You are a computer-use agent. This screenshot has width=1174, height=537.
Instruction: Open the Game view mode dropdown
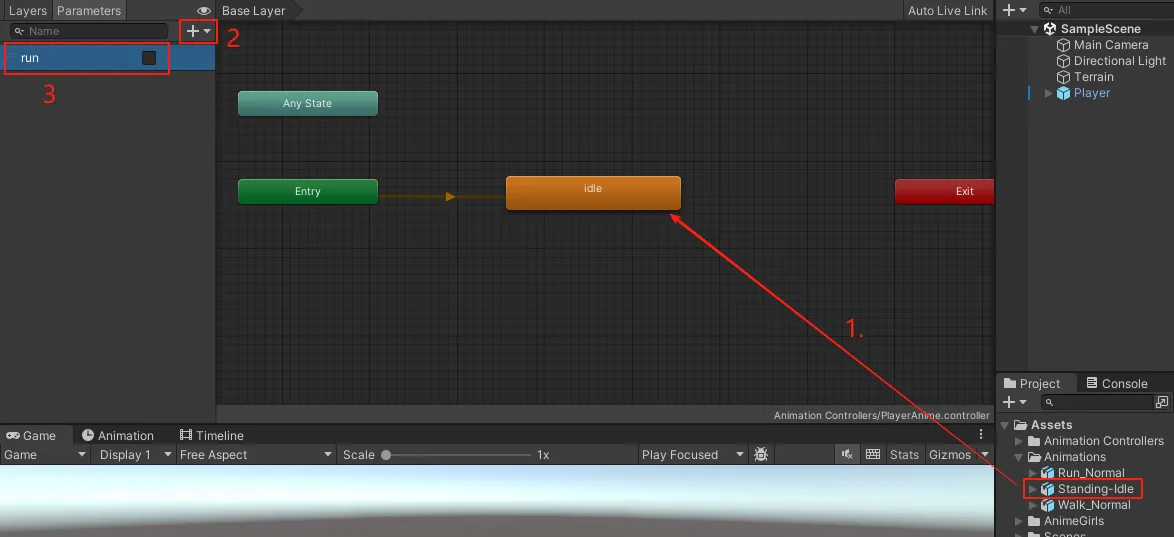coord(45,455)
